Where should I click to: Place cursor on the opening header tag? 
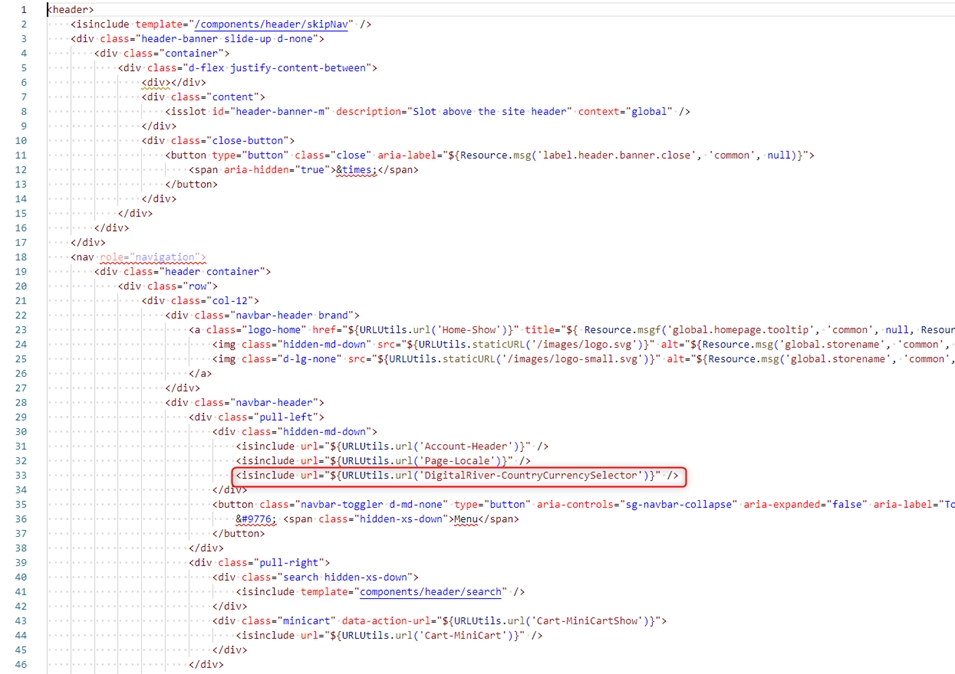(x=71, y=10)
